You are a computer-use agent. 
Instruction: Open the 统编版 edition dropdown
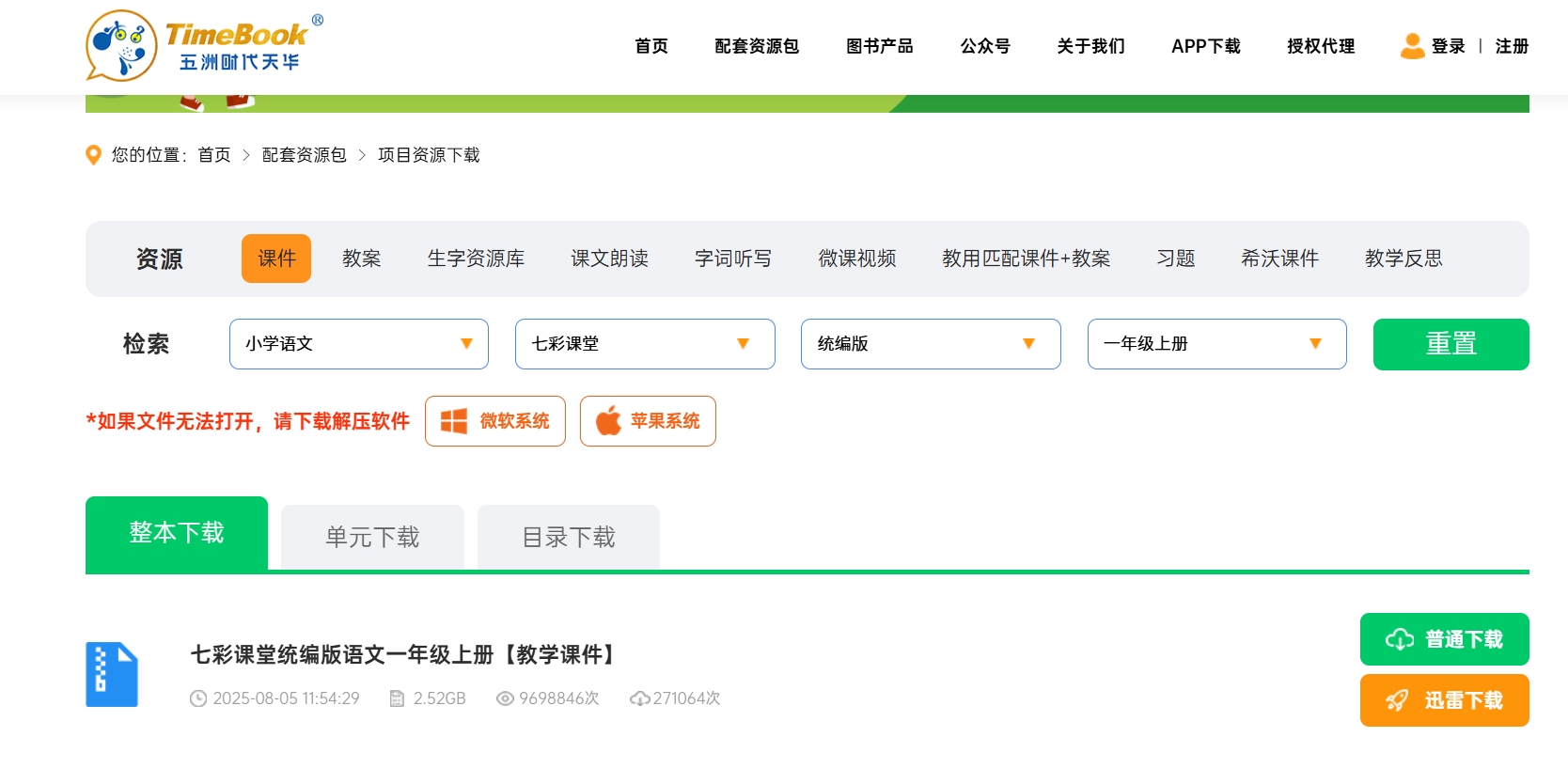click(931, 344)
